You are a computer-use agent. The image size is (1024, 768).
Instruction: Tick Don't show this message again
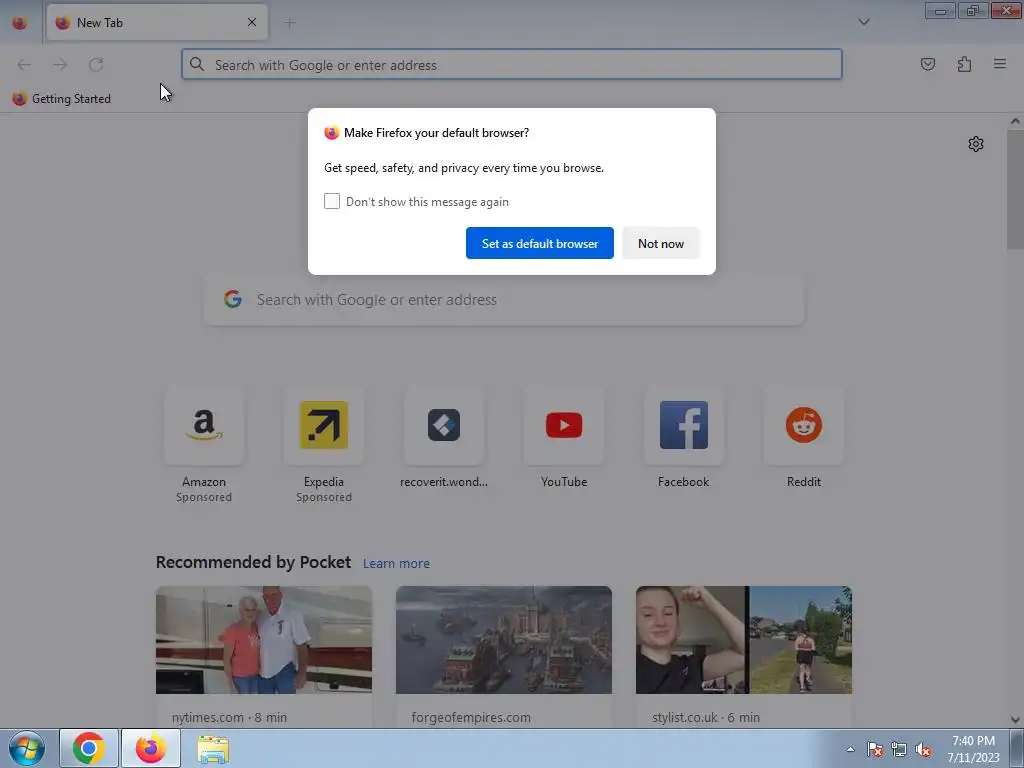(x=332, y=201)
